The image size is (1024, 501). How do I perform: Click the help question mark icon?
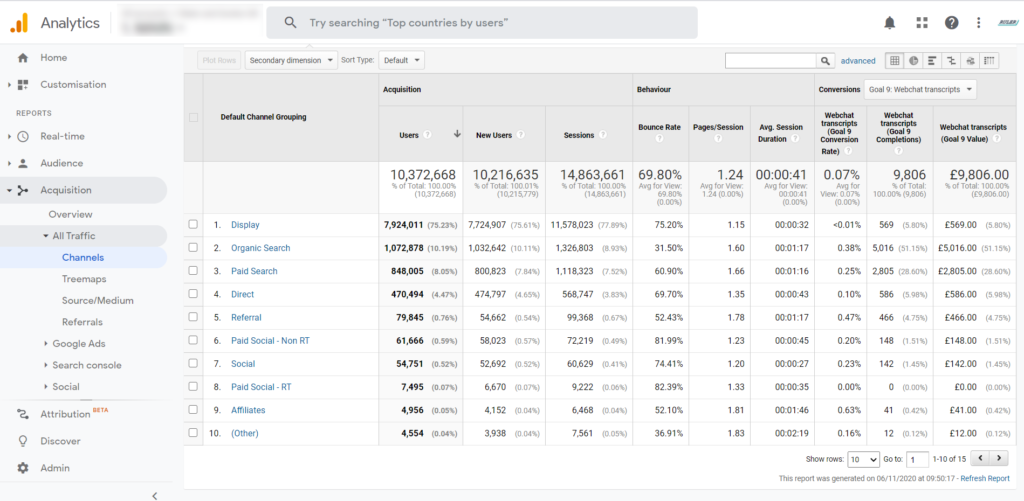pyautogui.click(x=951, y=23)
